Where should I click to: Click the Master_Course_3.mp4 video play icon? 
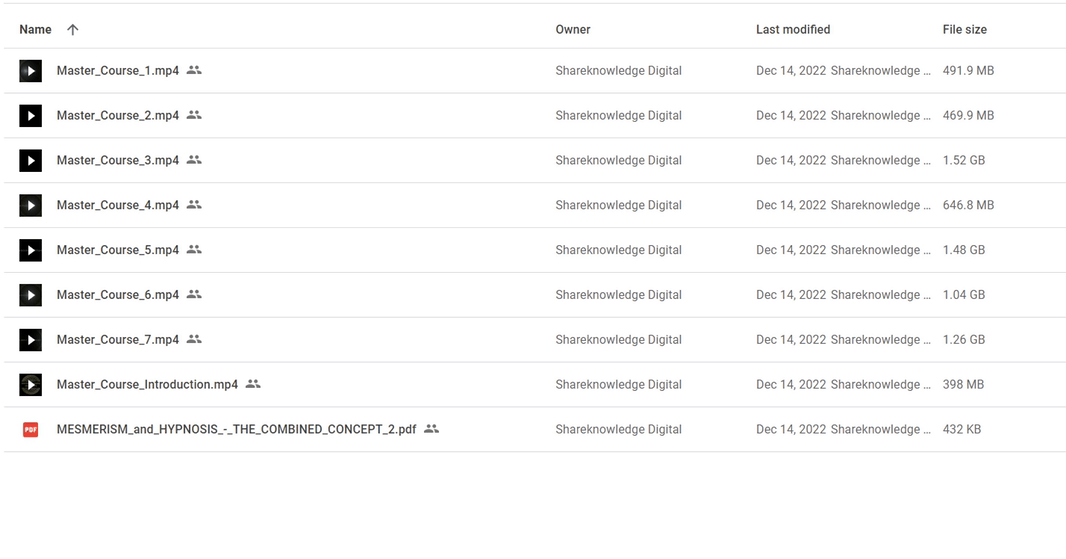coord(31,160)
